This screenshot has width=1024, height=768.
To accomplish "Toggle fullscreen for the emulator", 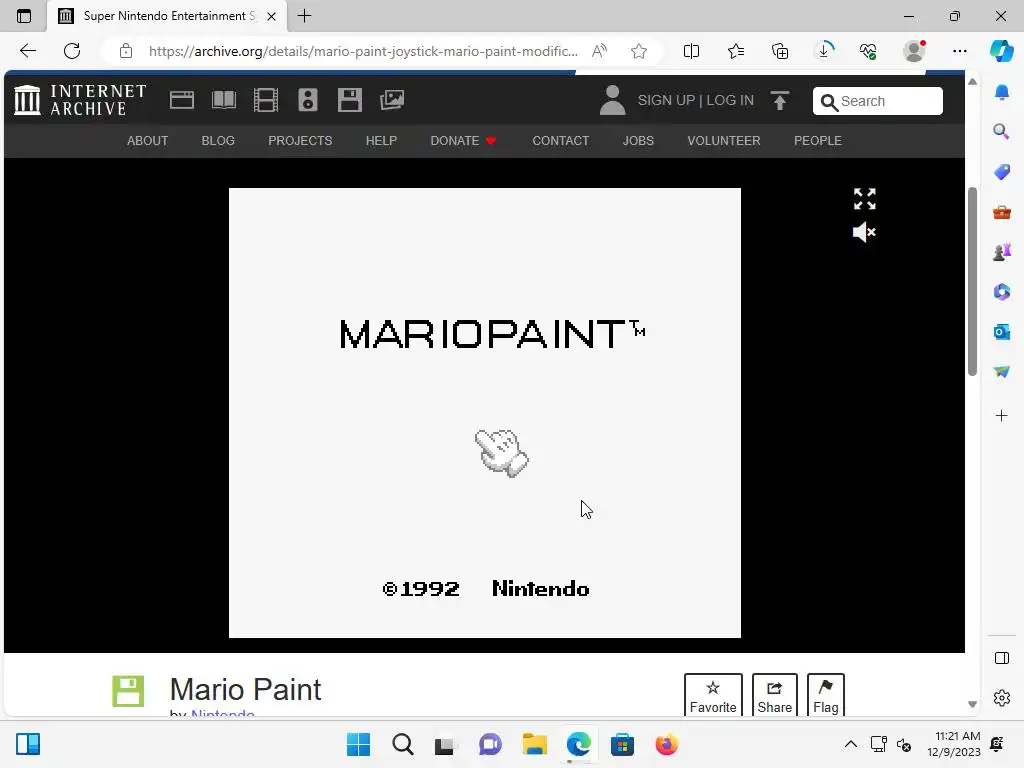I will pyautogui.click(x=865, y=199).
